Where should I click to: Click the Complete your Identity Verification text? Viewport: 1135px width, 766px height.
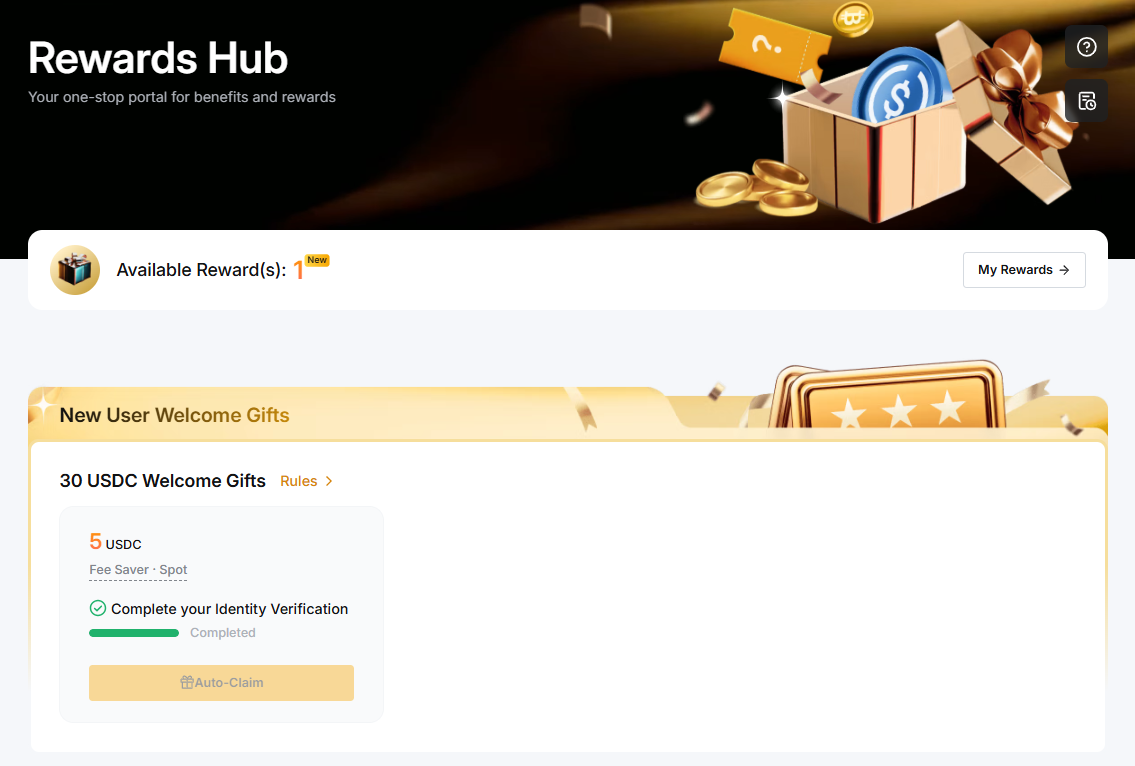229,609
